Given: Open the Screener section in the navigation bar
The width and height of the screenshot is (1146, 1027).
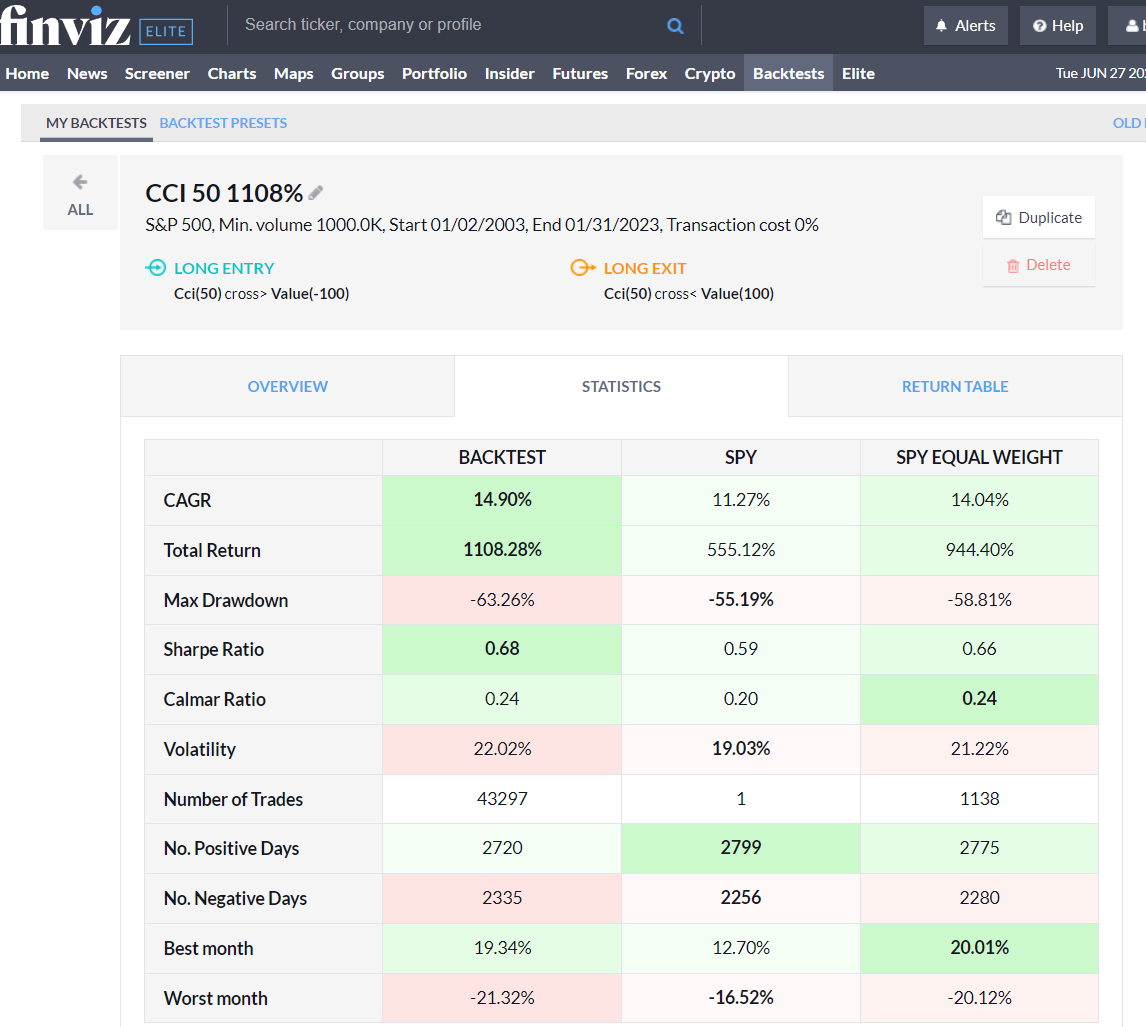Looking at the screenshot, I should tap(155, 73).
